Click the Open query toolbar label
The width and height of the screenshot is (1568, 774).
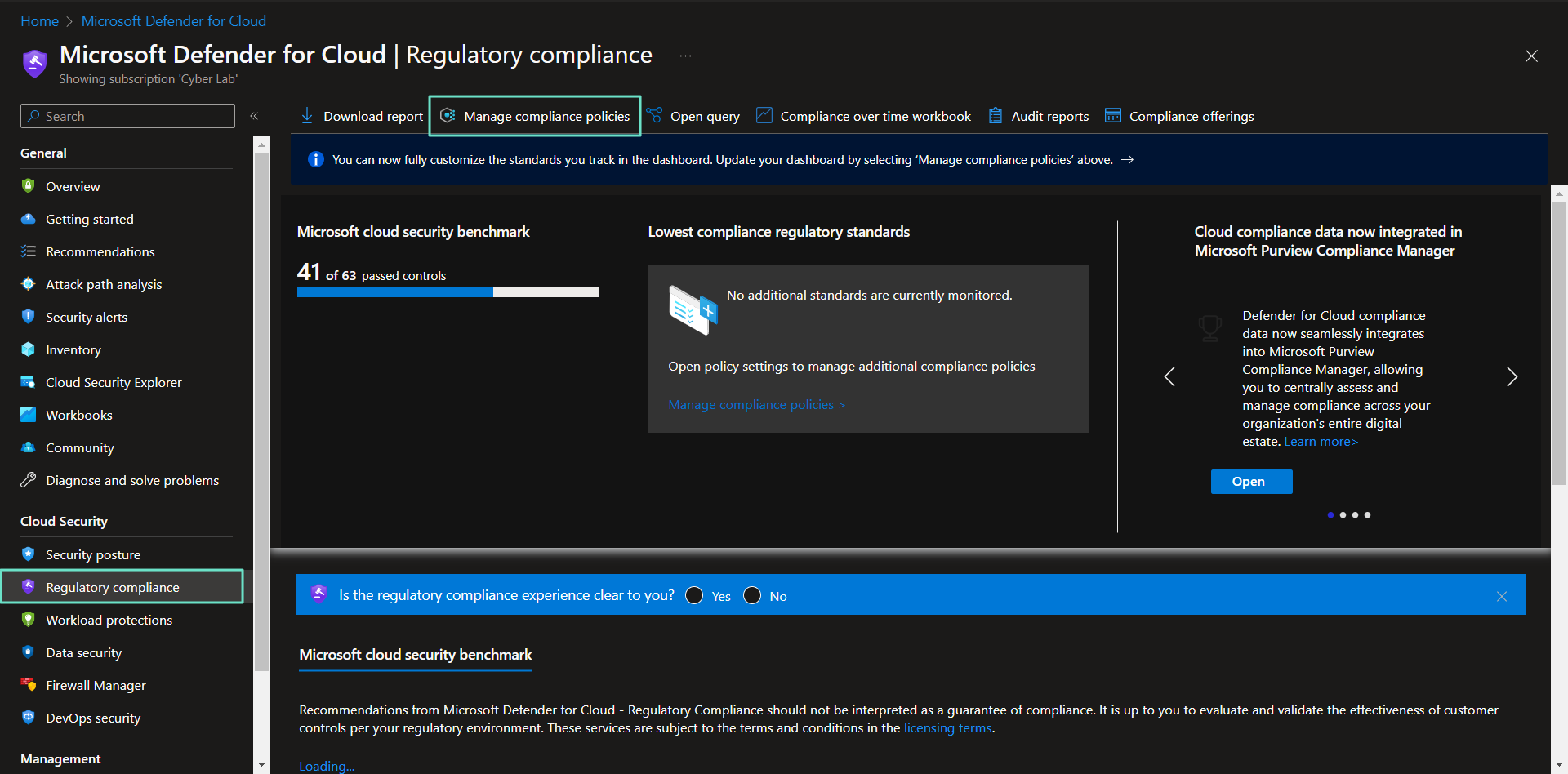[705, 116]
